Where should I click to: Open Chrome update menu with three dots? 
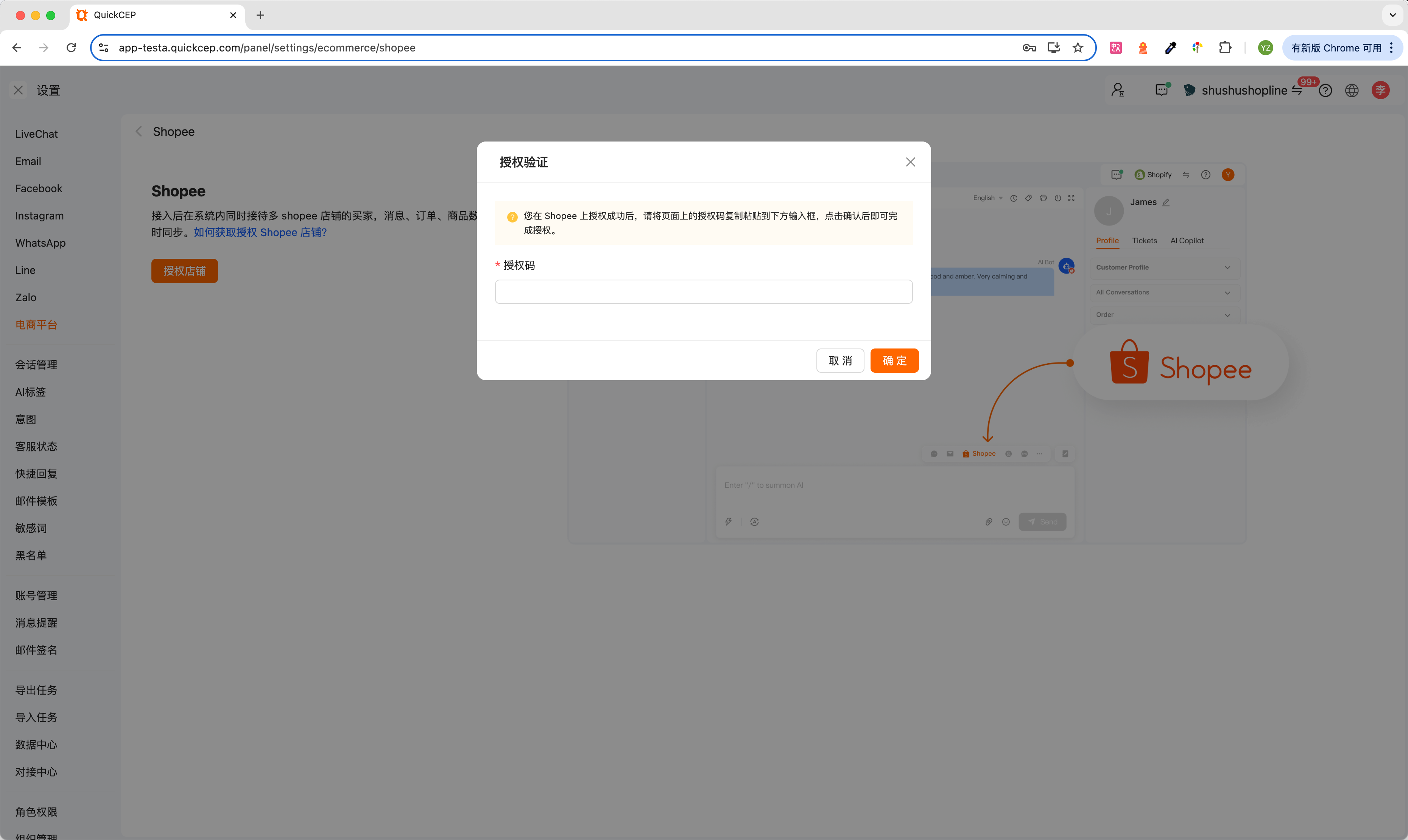[1391, 48]
